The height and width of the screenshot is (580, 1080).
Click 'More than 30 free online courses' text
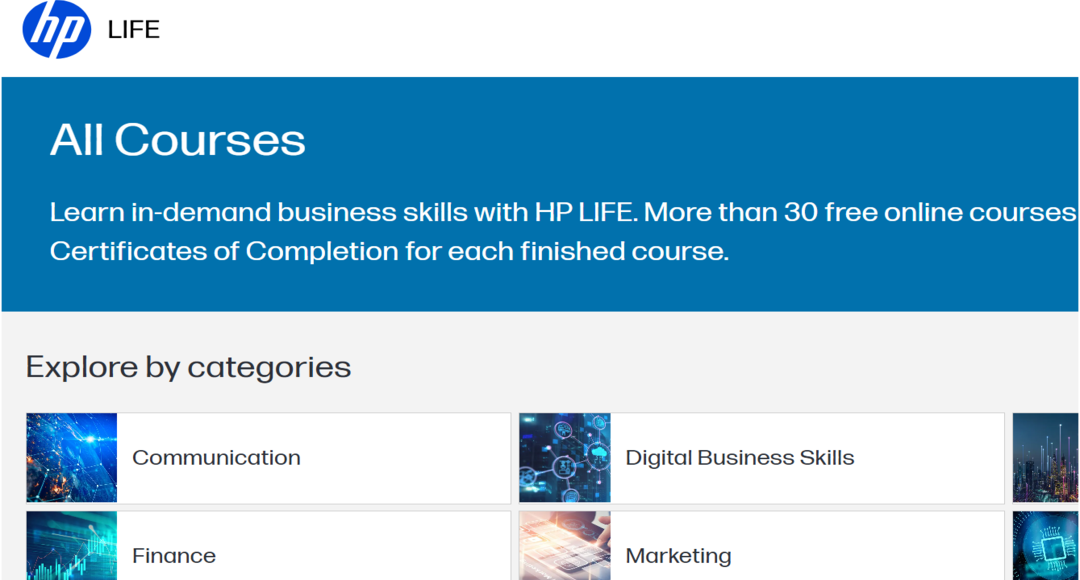(x=862, y=212)
